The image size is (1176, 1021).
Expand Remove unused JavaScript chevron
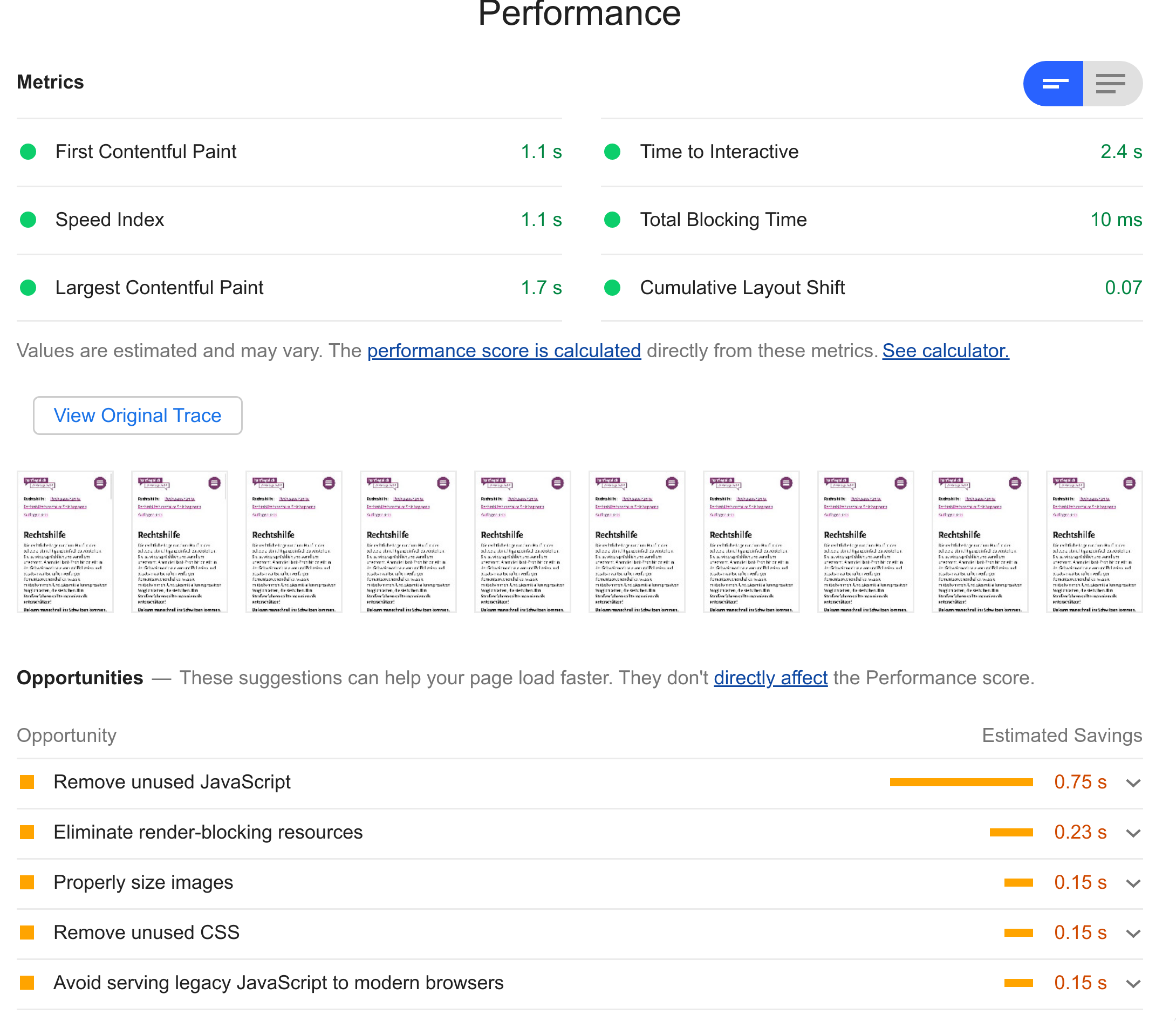coord(1133,783)
